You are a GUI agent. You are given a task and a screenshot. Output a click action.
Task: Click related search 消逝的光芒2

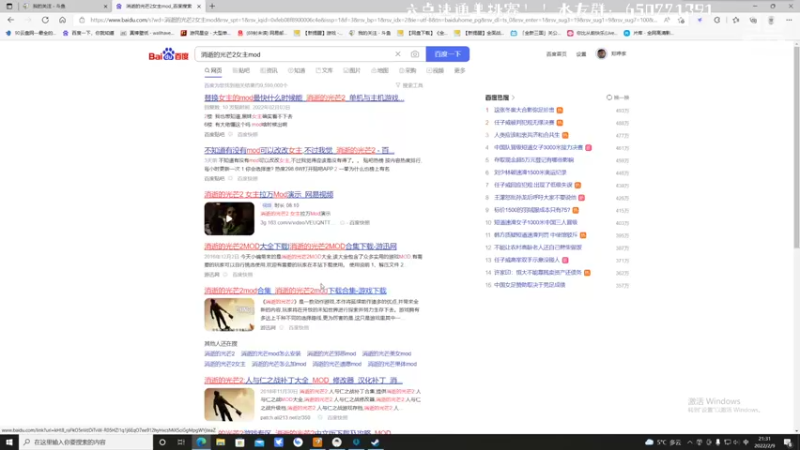[219, 354]
